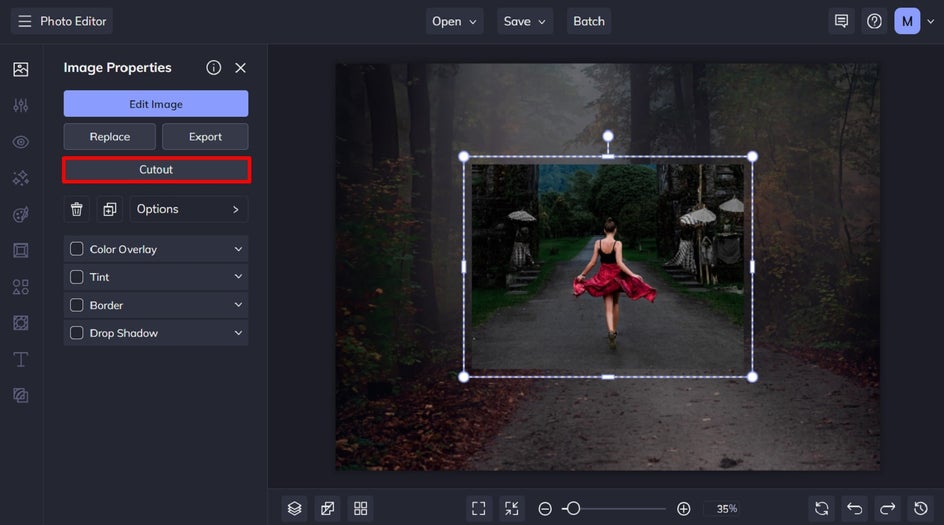Screen dimensions: 944x525
Task: Click the zoom slider handle
Action: pos(573,508)
